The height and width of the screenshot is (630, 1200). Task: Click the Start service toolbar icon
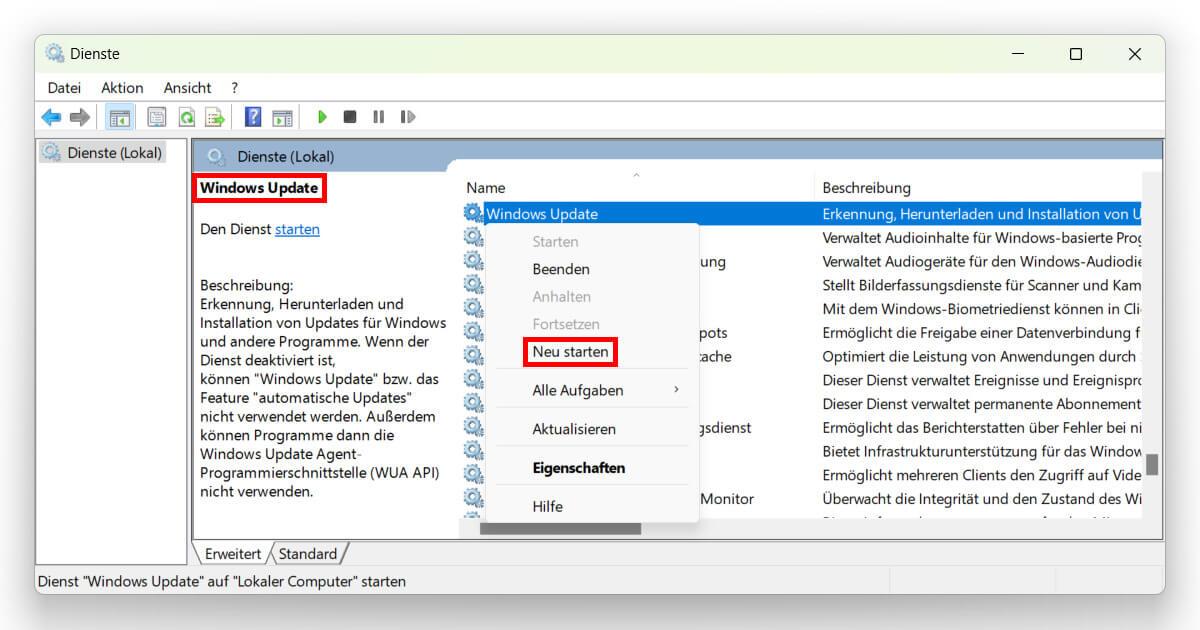(x=322, y=117)
